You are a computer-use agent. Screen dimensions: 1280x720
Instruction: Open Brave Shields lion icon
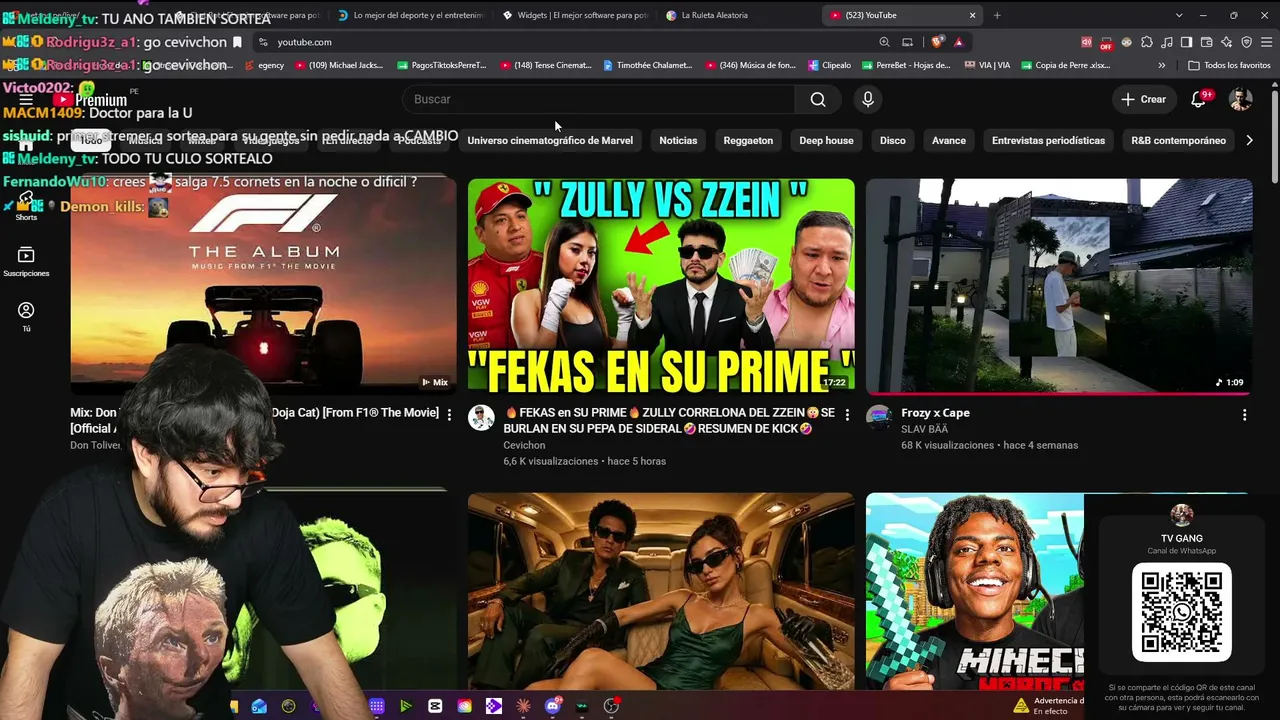coord(937,42)
